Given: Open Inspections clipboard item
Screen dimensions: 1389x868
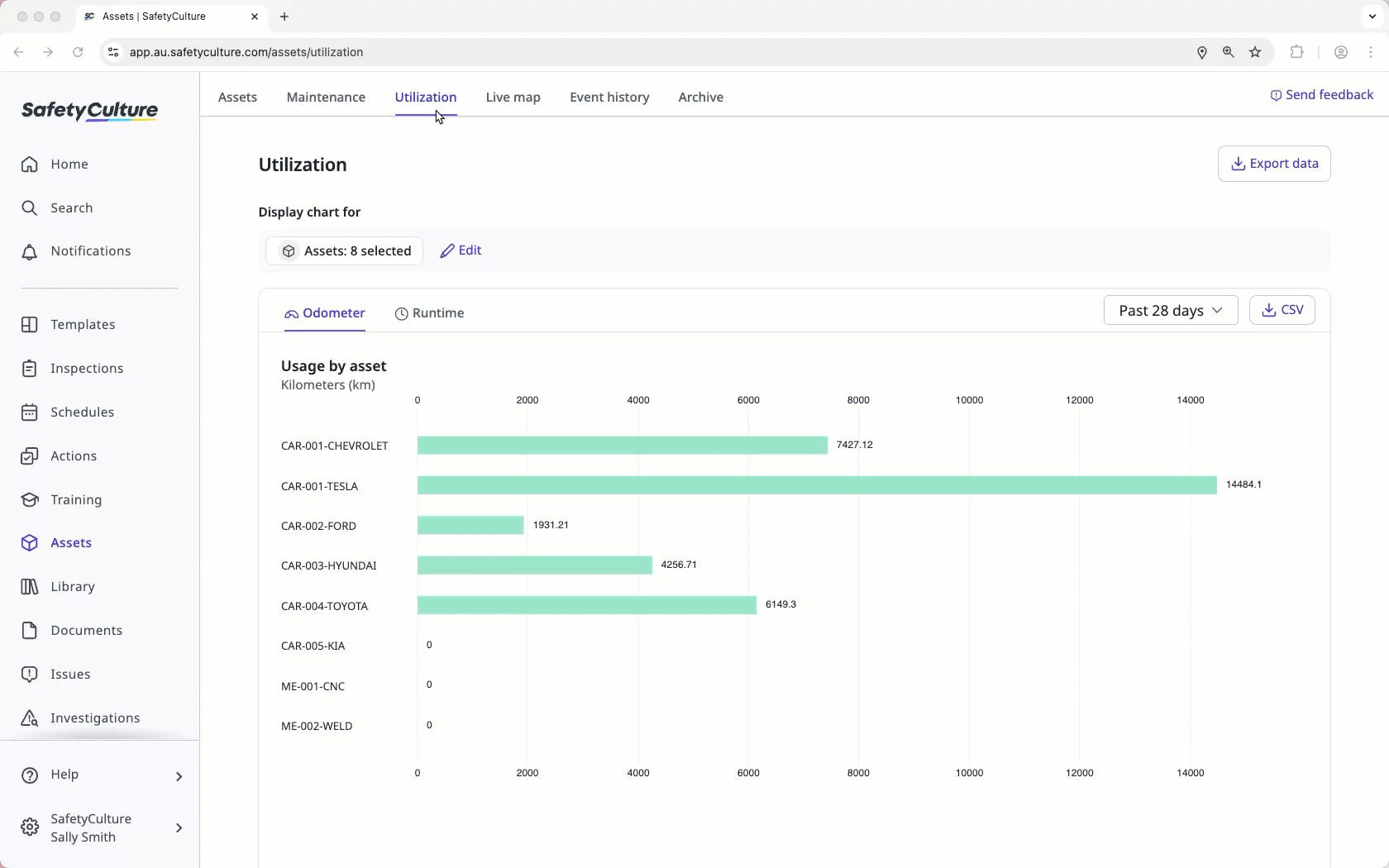Looking at the screenshot, I should coord(72,368).
